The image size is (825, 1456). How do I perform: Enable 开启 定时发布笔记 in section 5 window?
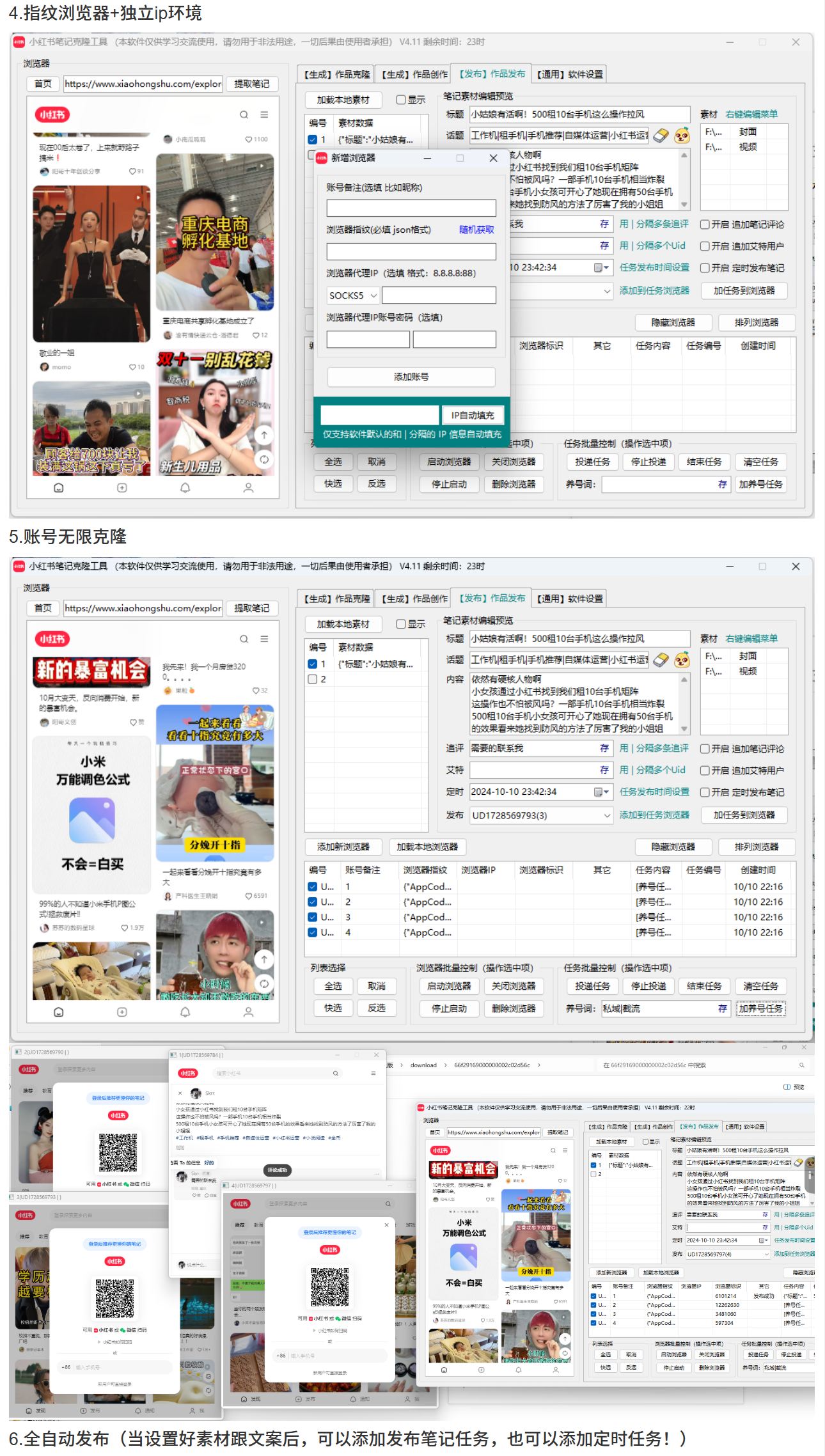coord(705,792)
